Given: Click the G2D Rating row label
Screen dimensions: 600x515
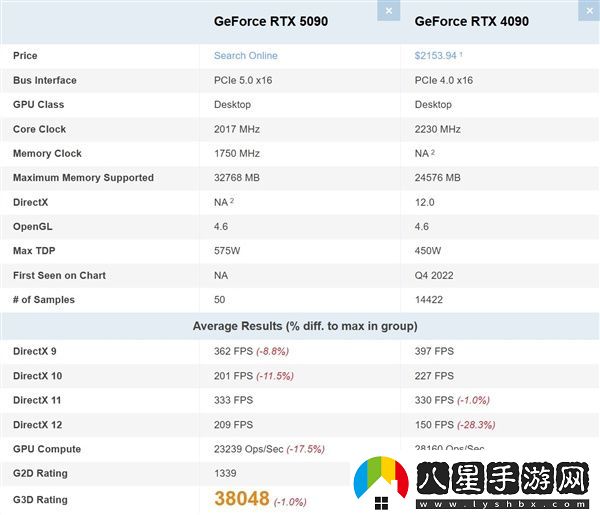Looking at the screenshot, I should [x=40, y=473].
